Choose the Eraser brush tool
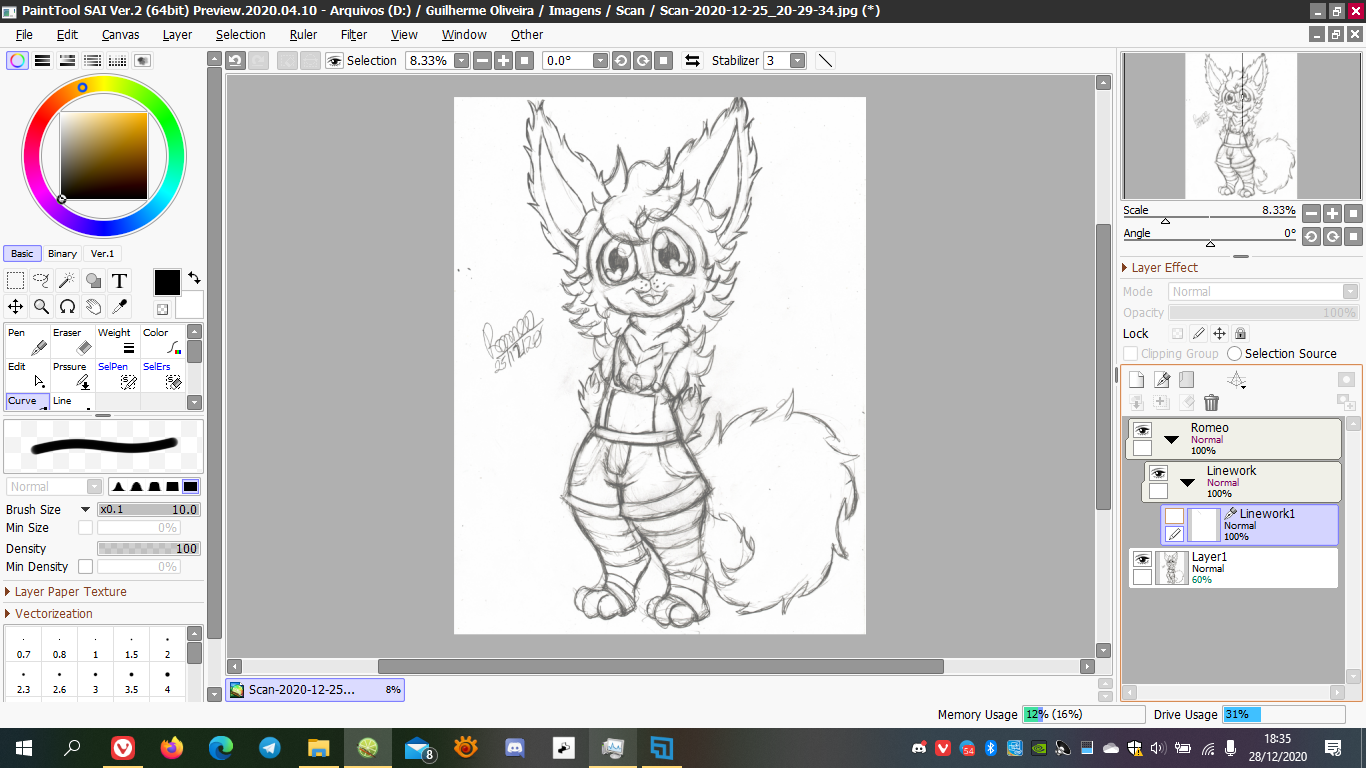 pyautogui.click(x=73, y=341)
